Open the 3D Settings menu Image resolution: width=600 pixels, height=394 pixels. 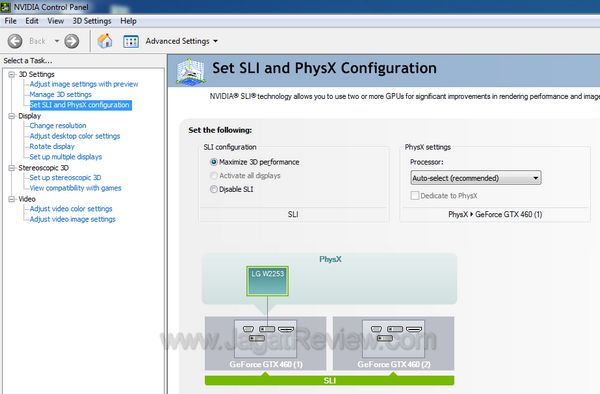pyautogui.click(x=92, y=21)
